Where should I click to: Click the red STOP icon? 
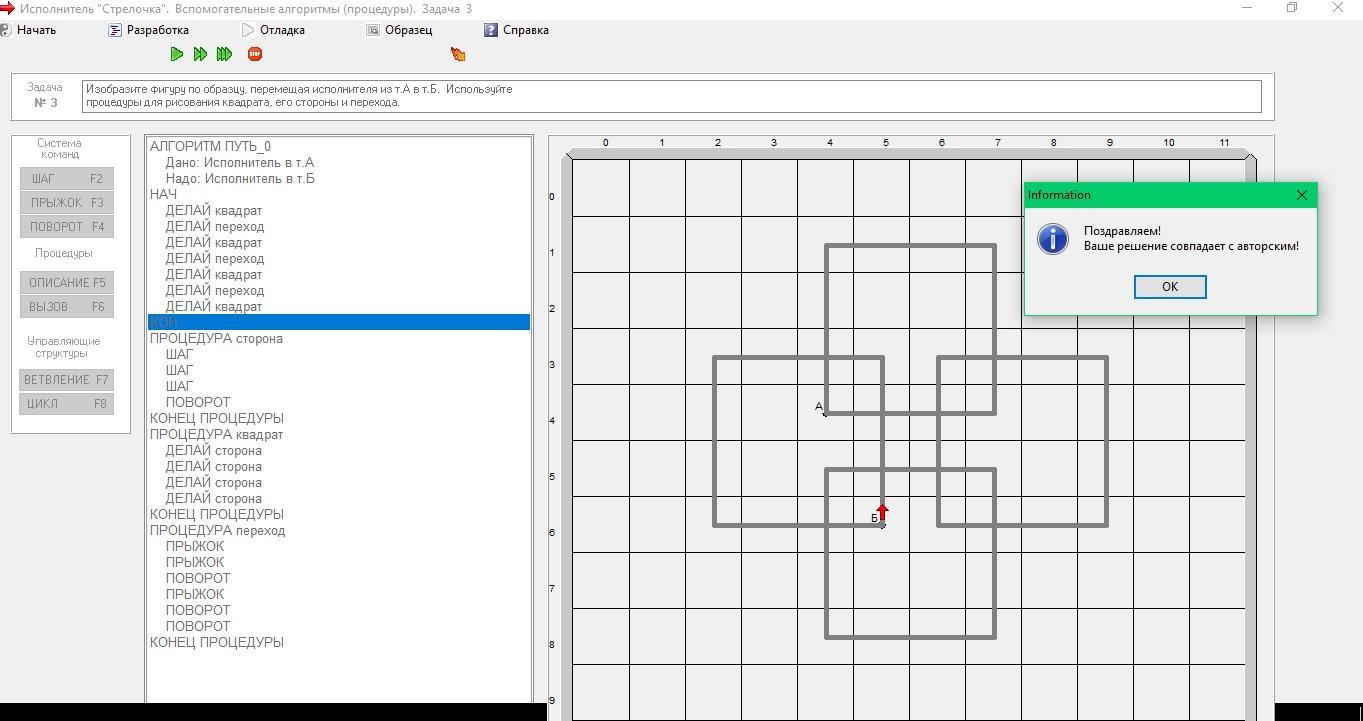(x=255, y=54)
